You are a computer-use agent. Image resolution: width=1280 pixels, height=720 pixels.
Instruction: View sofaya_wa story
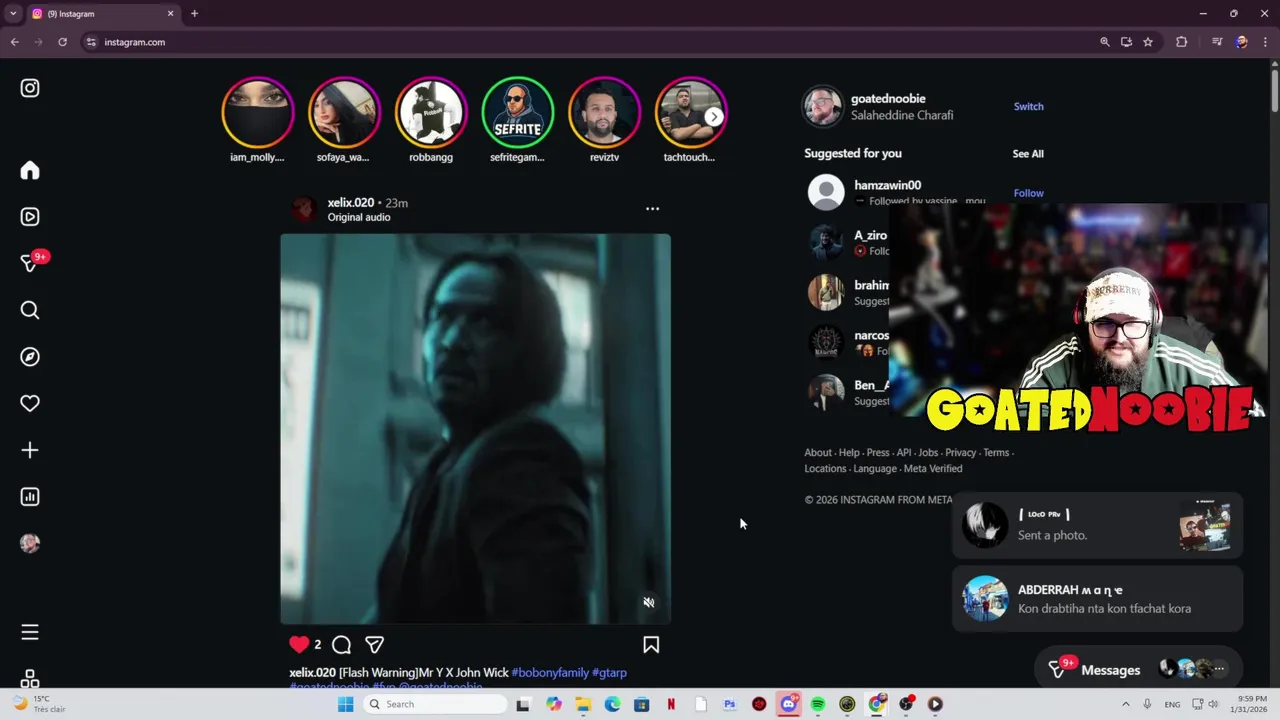[x=344, y=113]
